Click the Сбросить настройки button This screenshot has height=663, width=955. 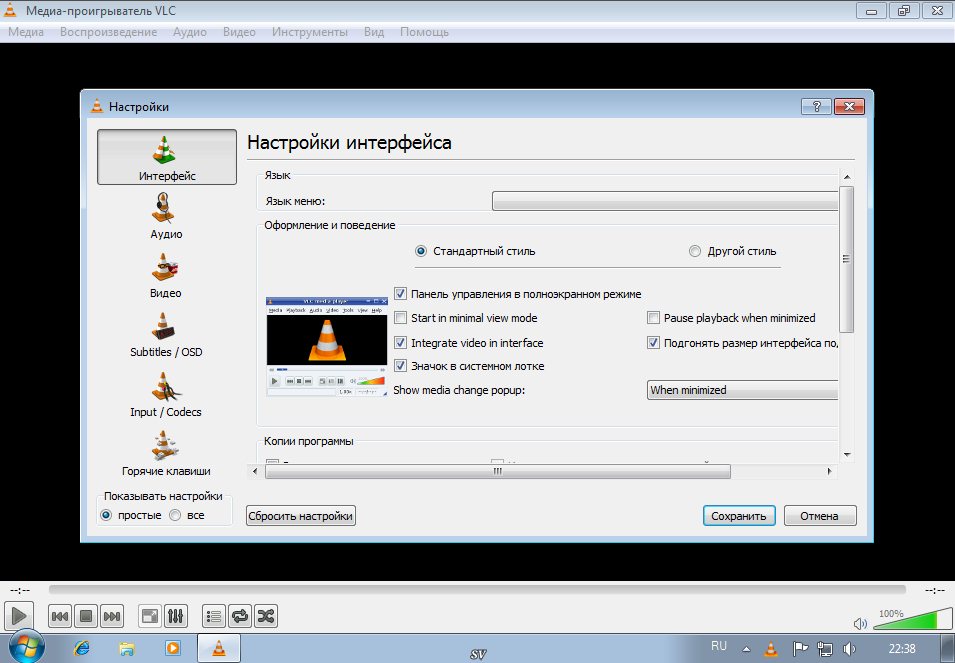[301, 516]
